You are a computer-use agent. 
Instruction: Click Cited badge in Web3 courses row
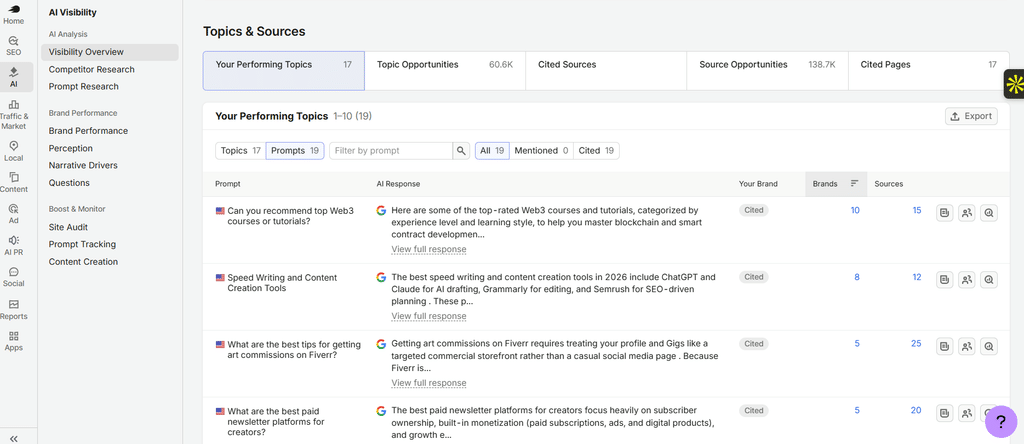(754, 210)
